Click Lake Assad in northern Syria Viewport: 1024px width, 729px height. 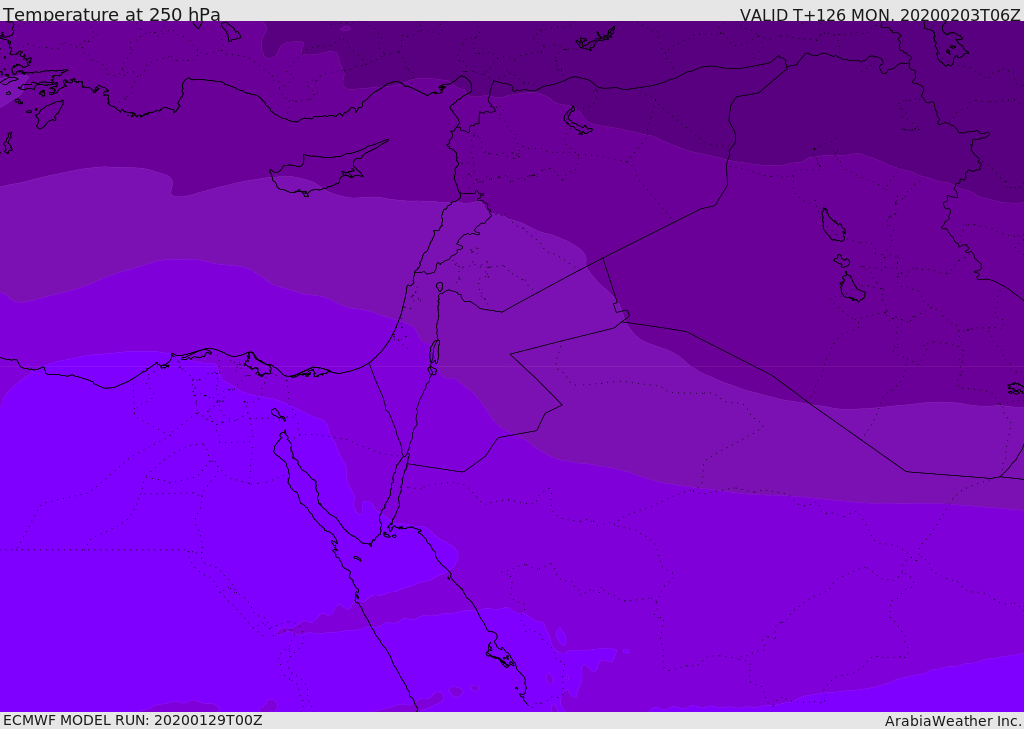click(x=577, y=120)
